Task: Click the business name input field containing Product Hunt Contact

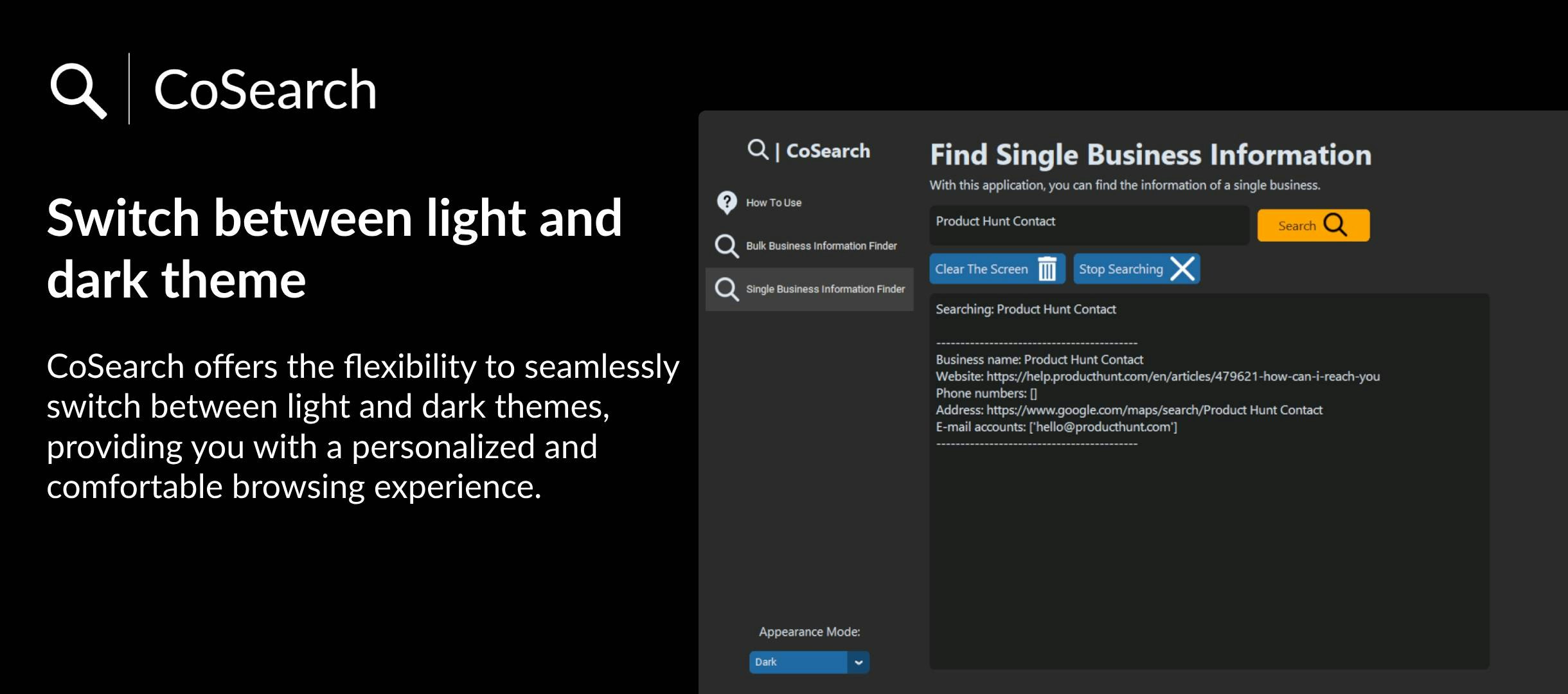Action: point(1089,225)
